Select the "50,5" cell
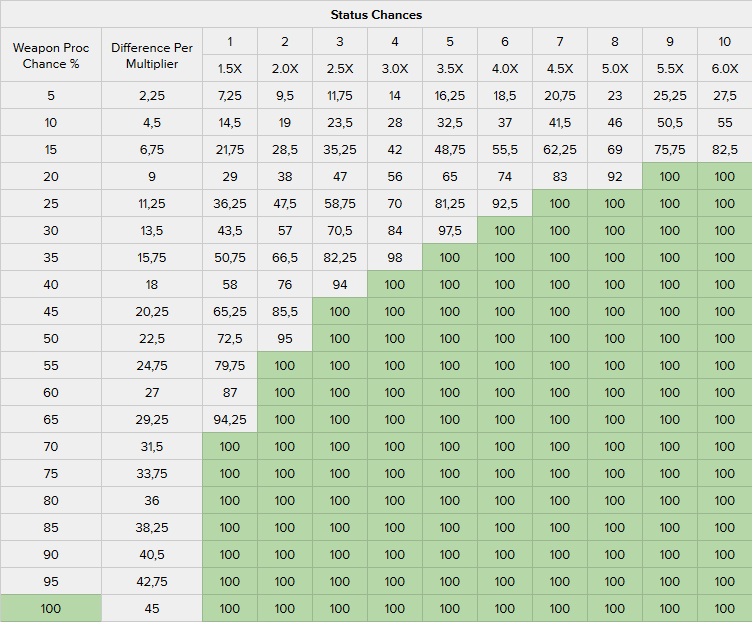The image size is (752, 622). [x=670, y=123]
